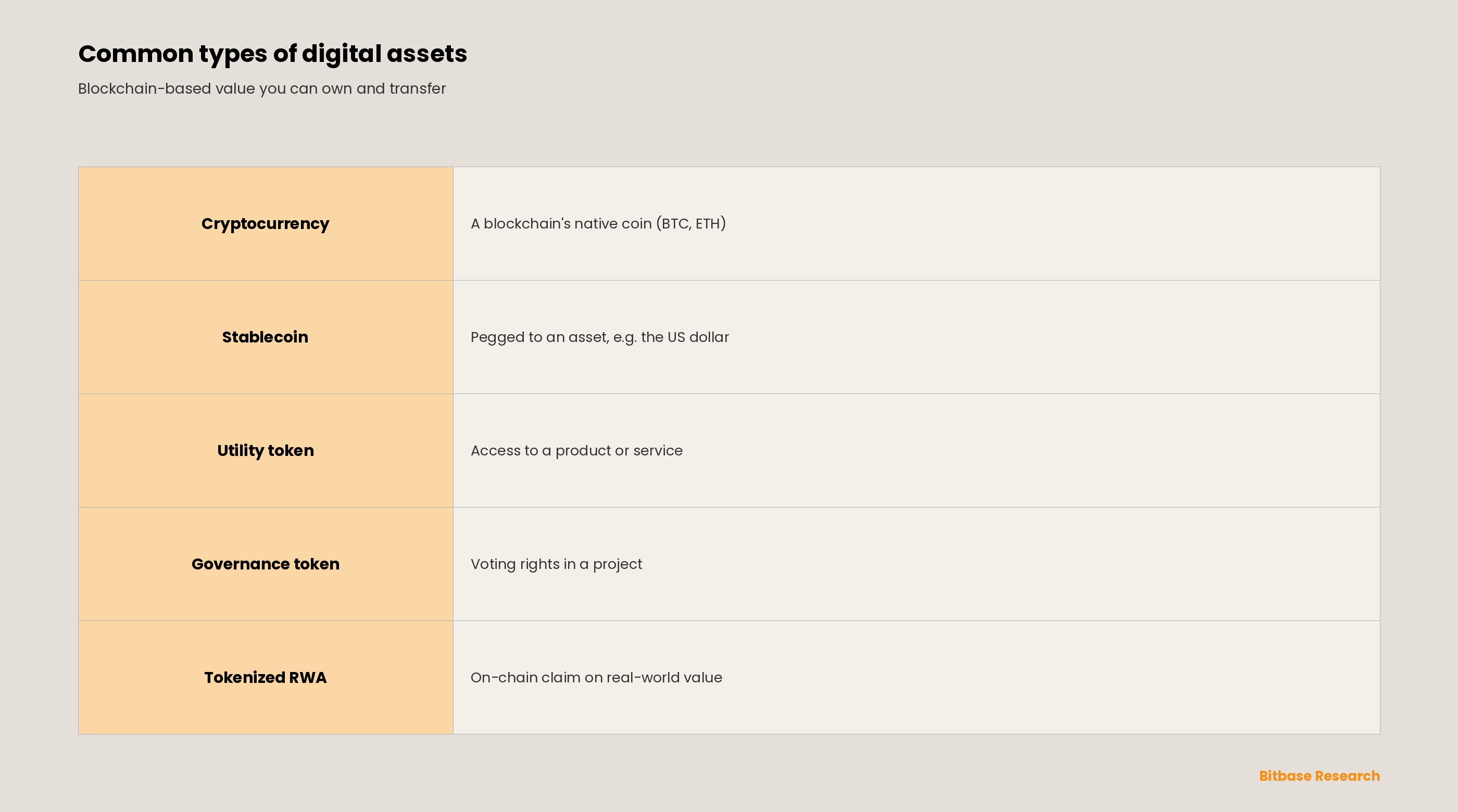Select the 'Cryptocurrency' table cell
Screen dimensions: 1458x812
tap(266, 223)
